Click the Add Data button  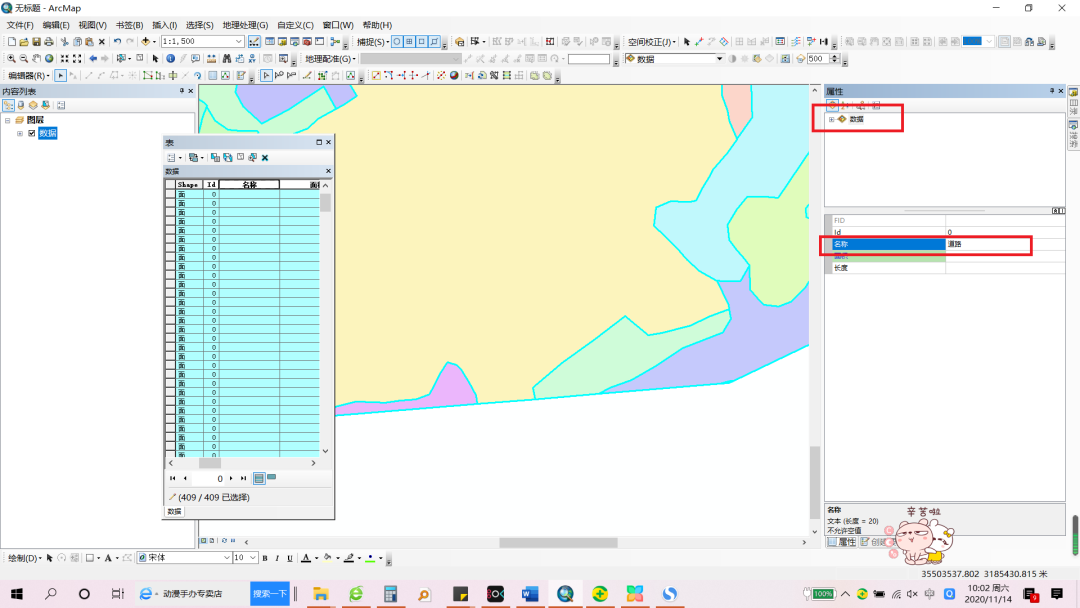coord(145,42)
